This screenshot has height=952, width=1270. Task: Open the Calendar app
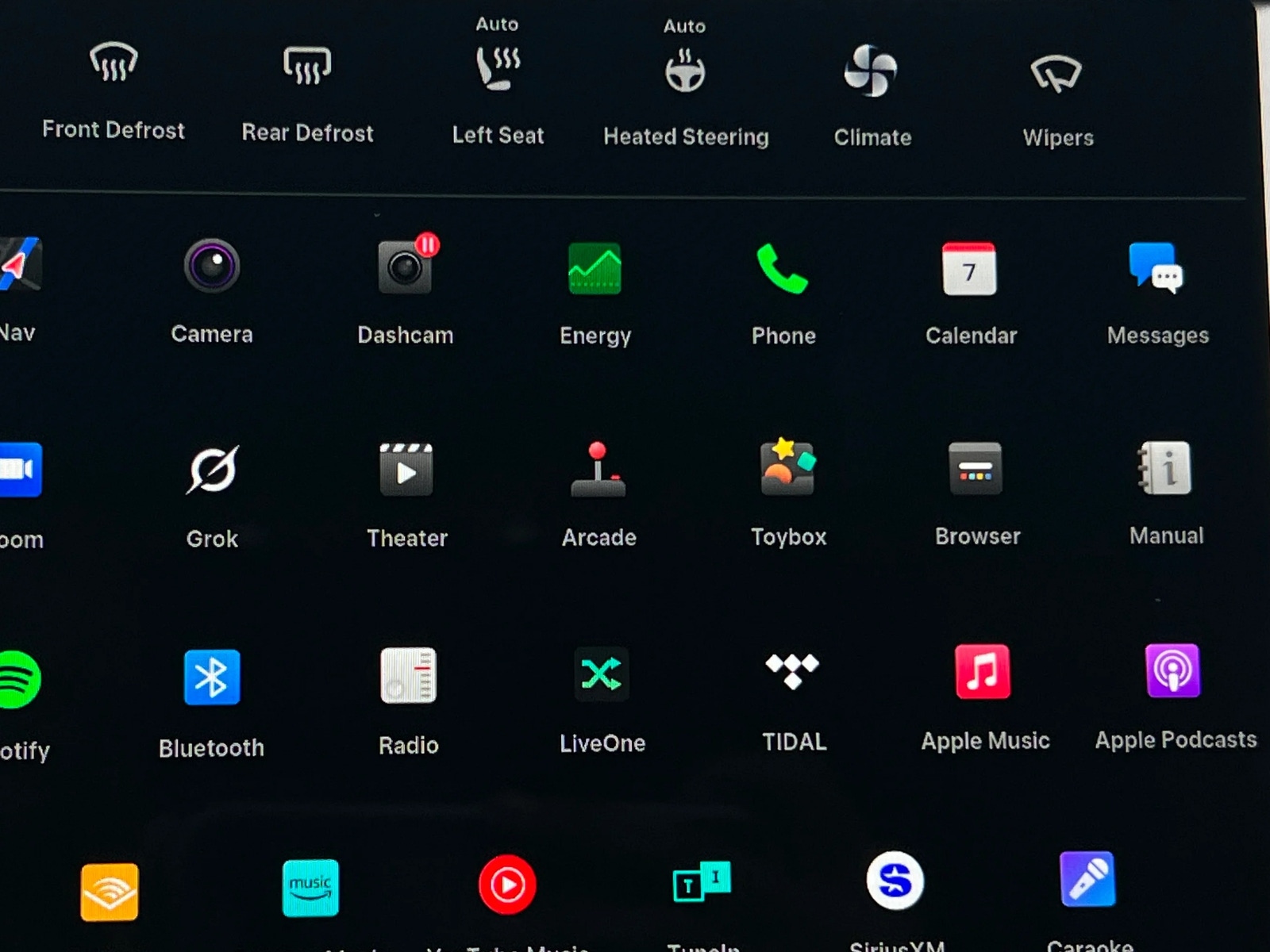969,269
